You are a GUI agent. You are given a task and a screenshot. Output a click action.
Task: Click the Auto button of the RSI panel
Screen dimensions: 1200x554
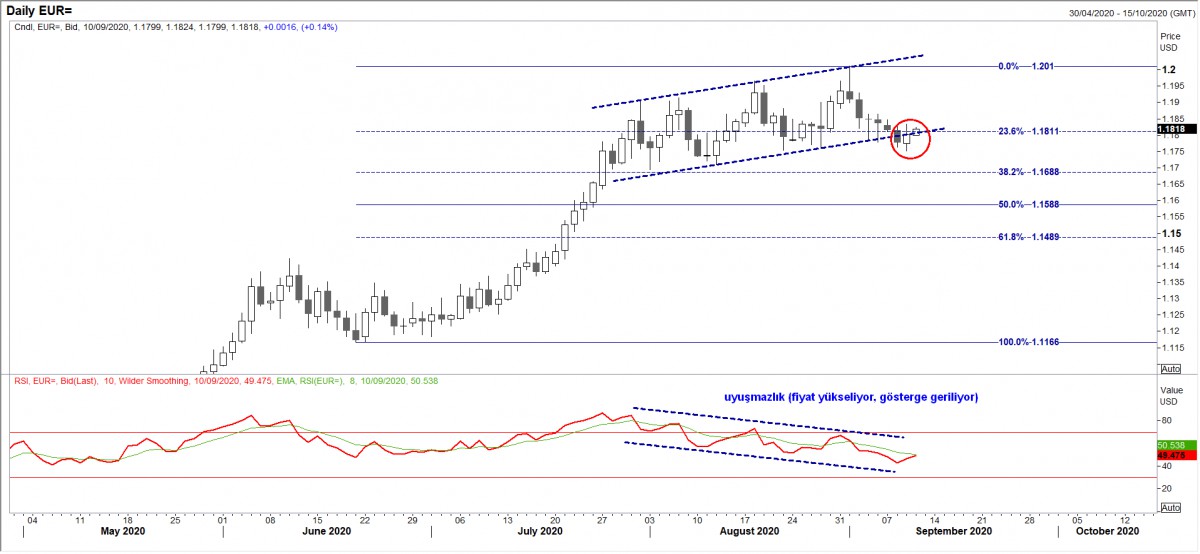1169,508
